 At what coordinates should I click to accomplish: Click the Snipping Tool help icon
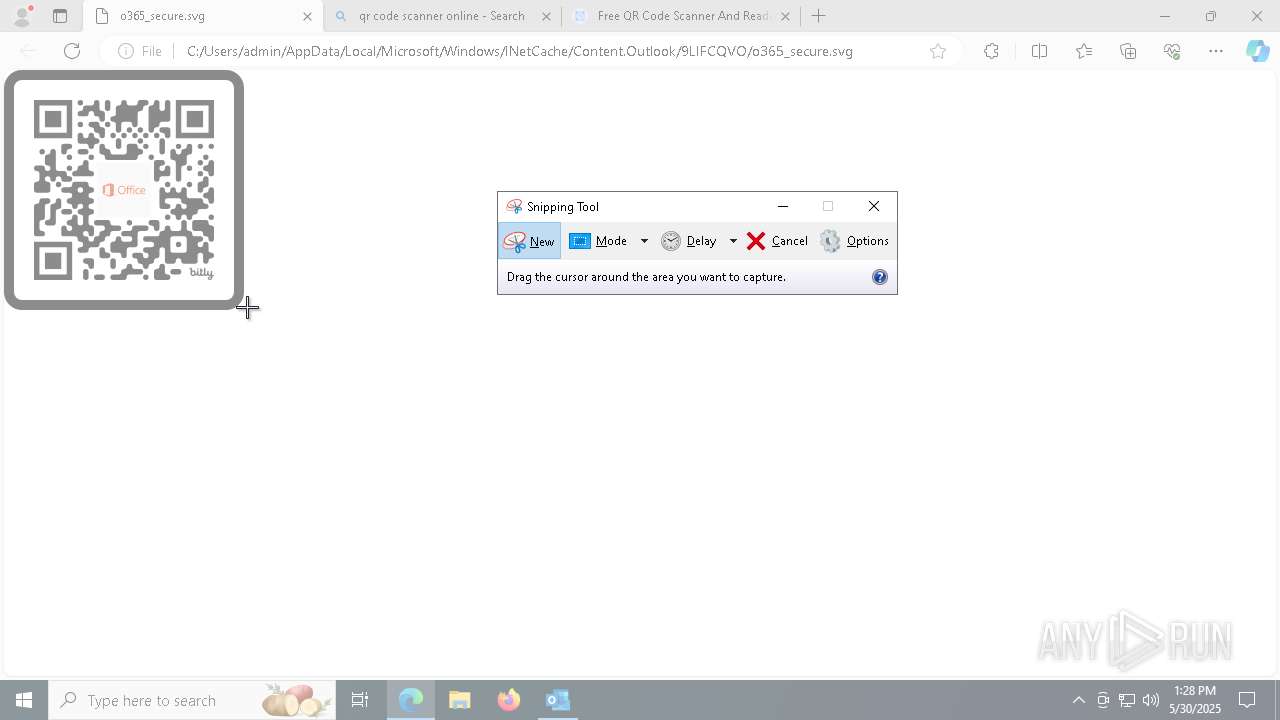click(x=880, y=277)
